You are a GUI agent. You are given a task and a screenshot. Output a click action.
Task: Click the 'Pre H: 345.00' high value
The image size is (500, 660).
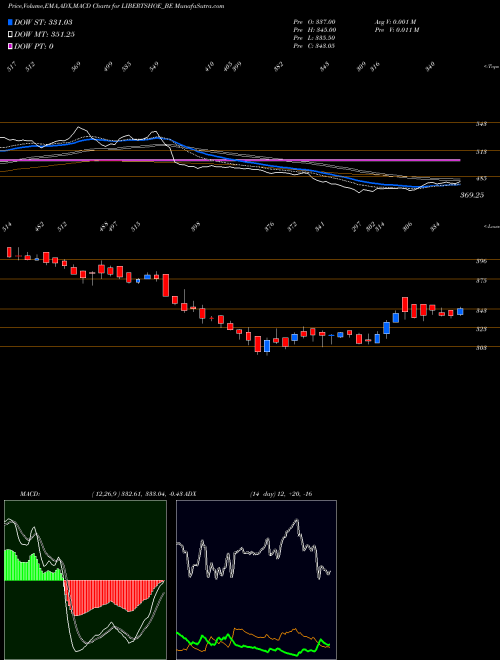point(314,30)
